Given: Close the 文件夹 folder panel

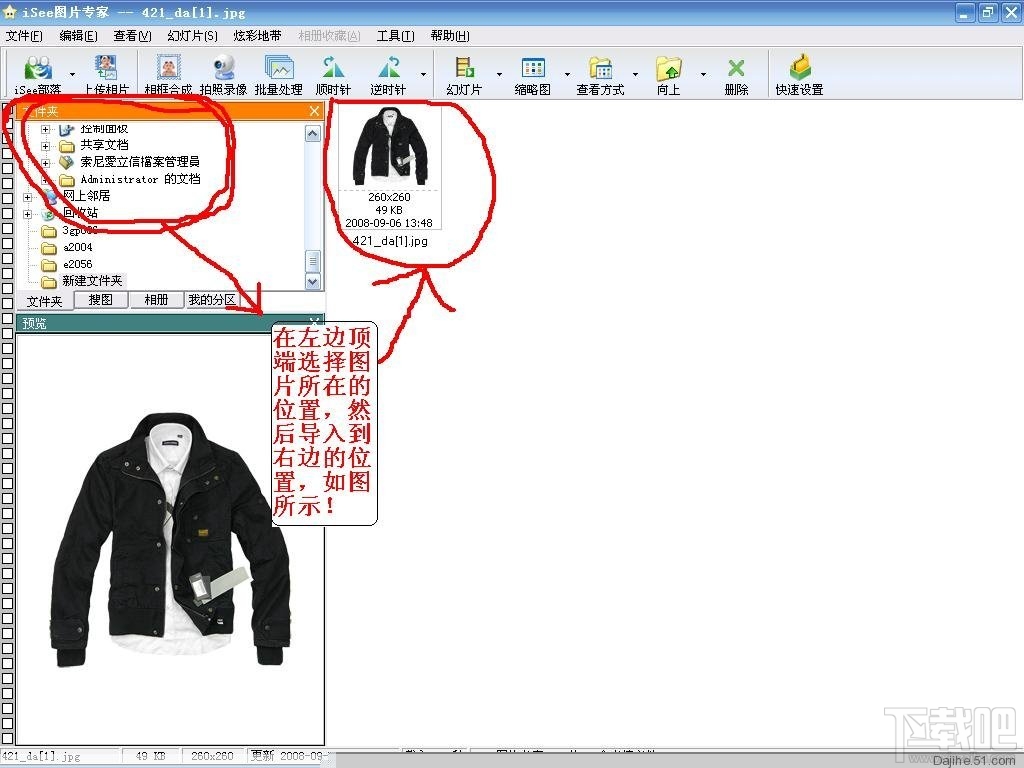Looking at the screenshot, I should 314,111.
